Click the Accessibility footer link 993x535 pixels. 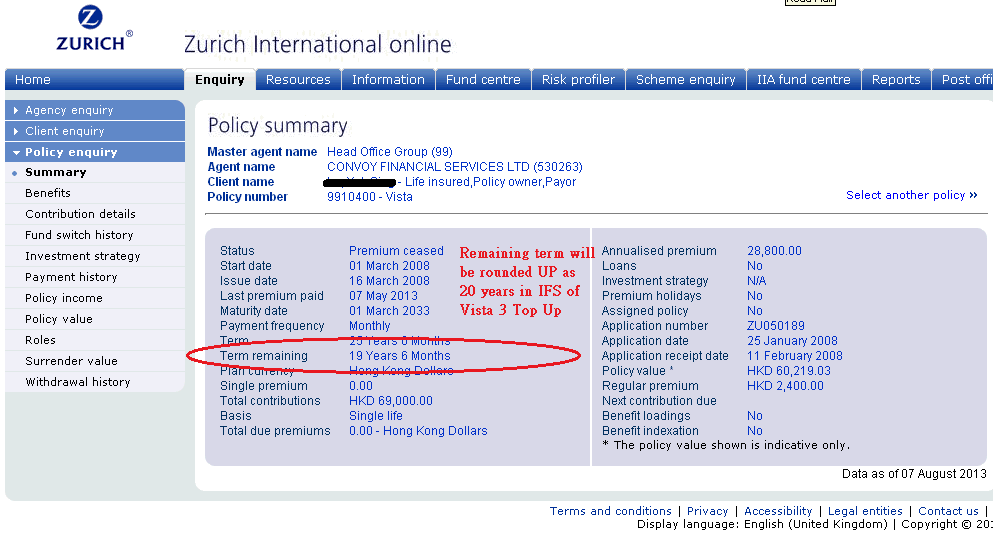coord(778,511)
